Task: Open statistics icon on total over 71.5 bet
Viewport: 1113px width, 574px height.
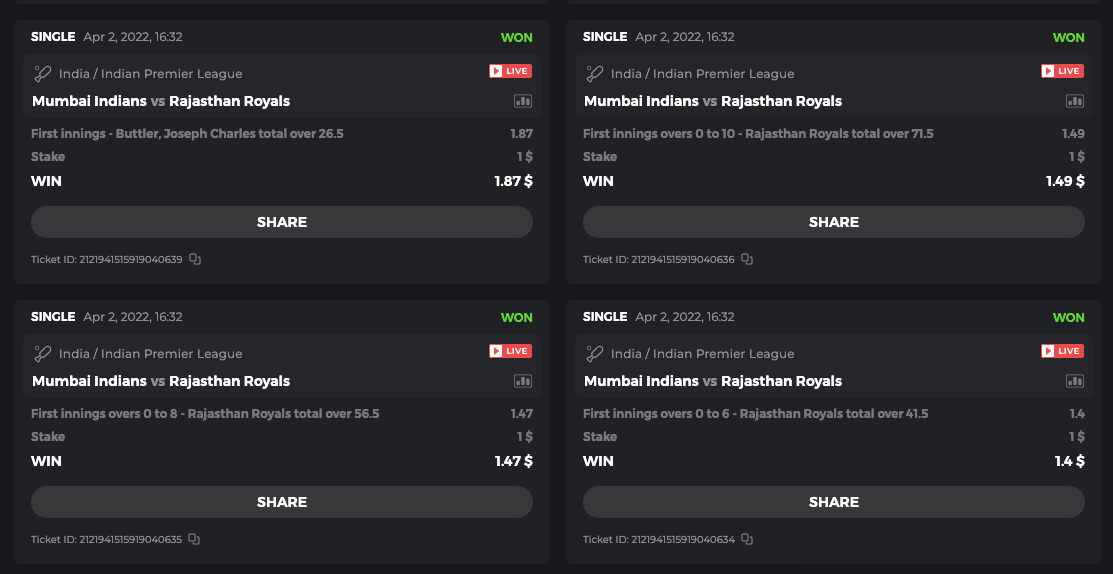Action: click(x=1075, y=101)
